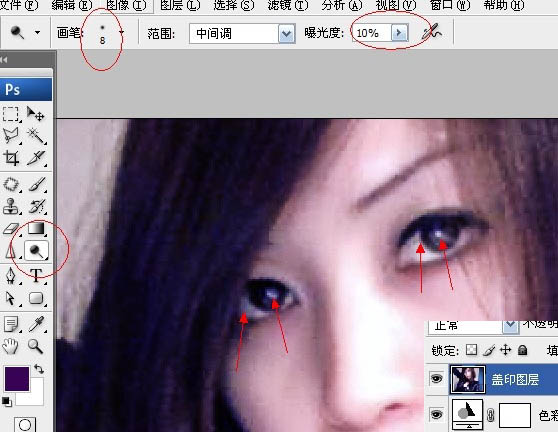Image resolution: width=558 pixels, height=432 pixels.
Task: Select the Rectangular Marquee tool
Action: click(x=11, y=114)
